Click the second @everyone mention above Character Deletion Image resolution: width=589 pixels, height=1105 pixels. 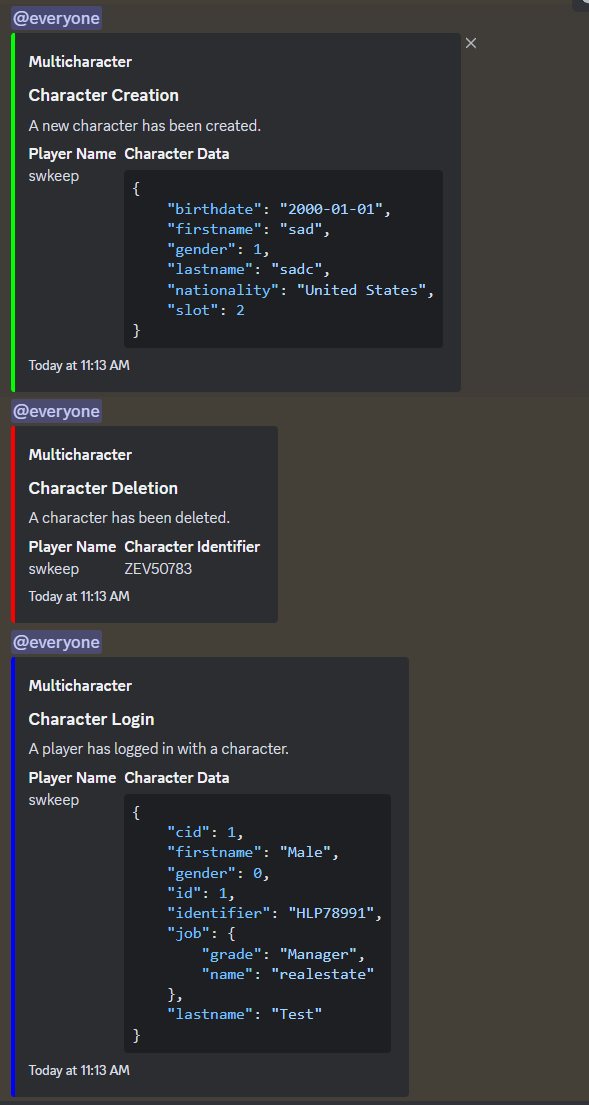point(56,411)
